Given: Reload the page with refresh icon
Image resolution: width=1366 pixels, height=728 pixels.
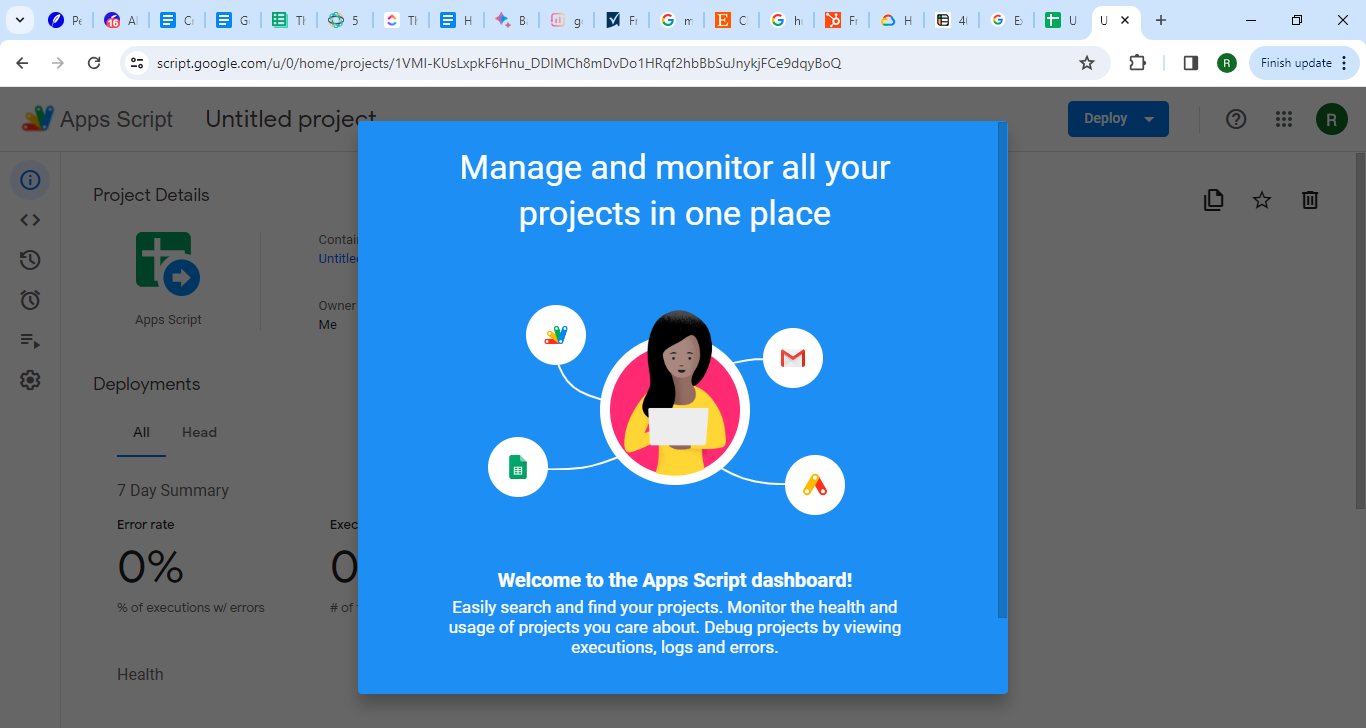Looking at the screenshot, I should (x=94, y=63).
